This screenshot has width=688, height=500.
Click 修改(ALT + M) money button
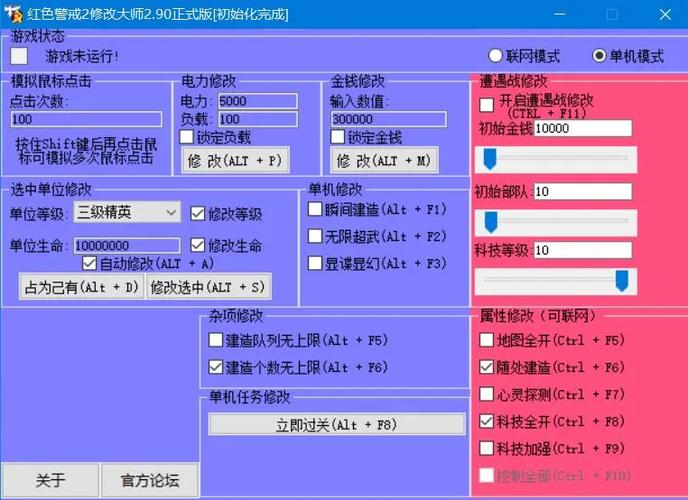384,161
